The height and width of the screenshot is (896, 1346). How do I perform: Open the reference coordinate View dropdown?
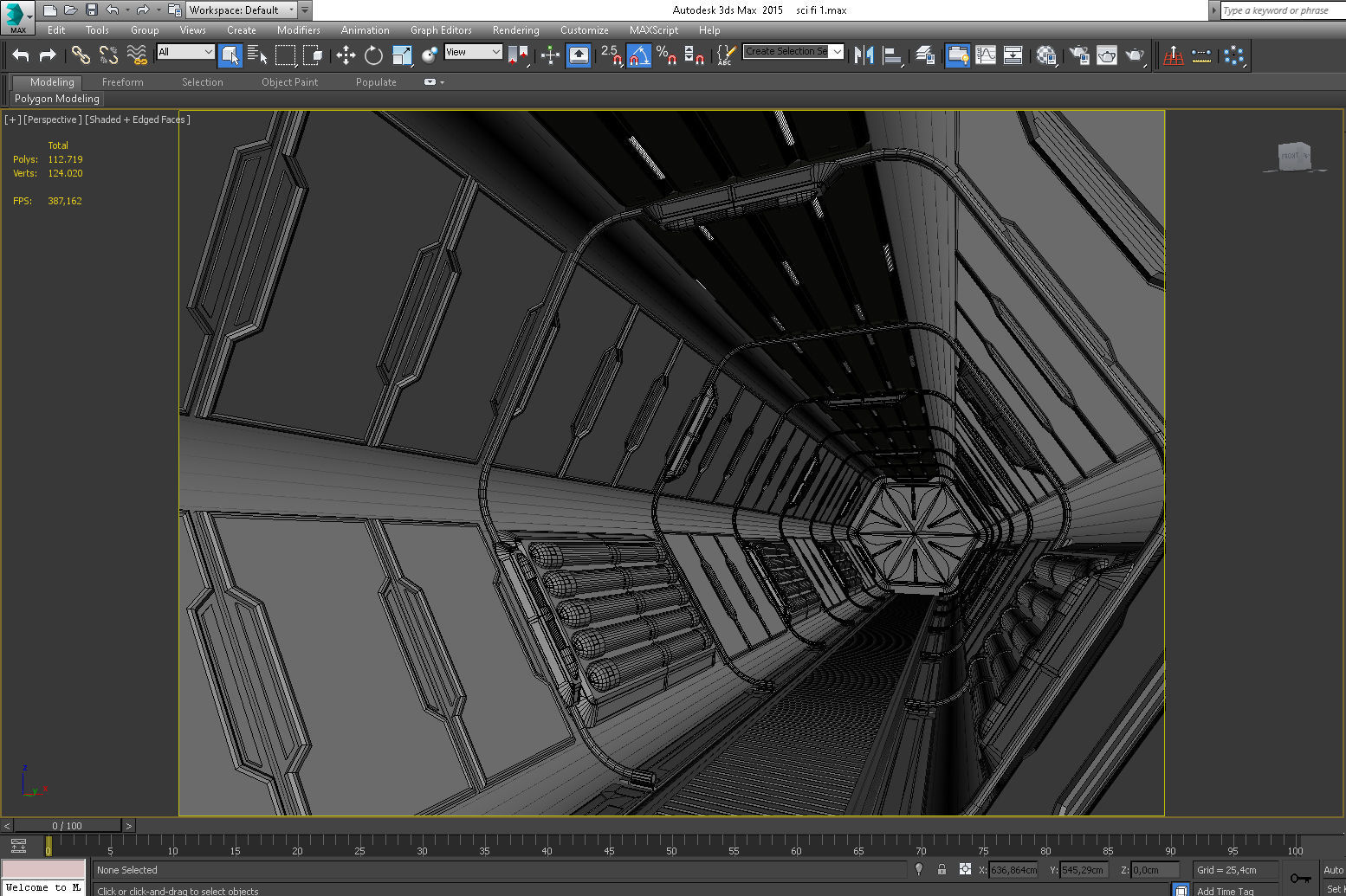click(473, 52)
